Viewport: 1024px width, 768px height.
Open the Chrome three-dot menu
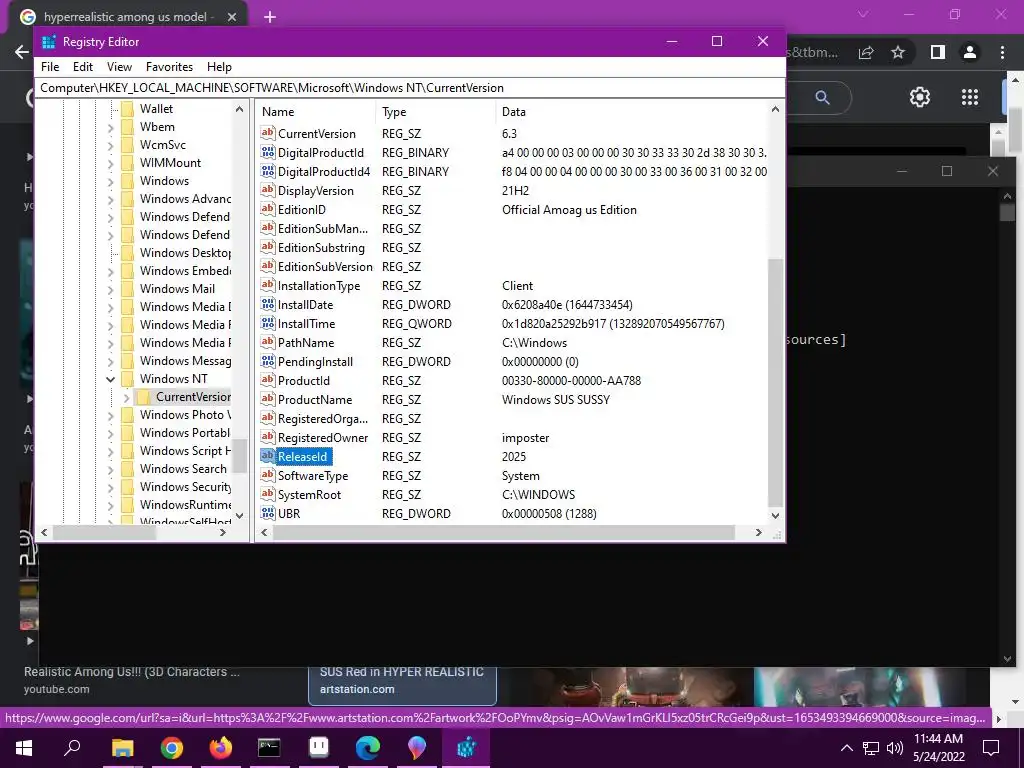[1002, 52]
